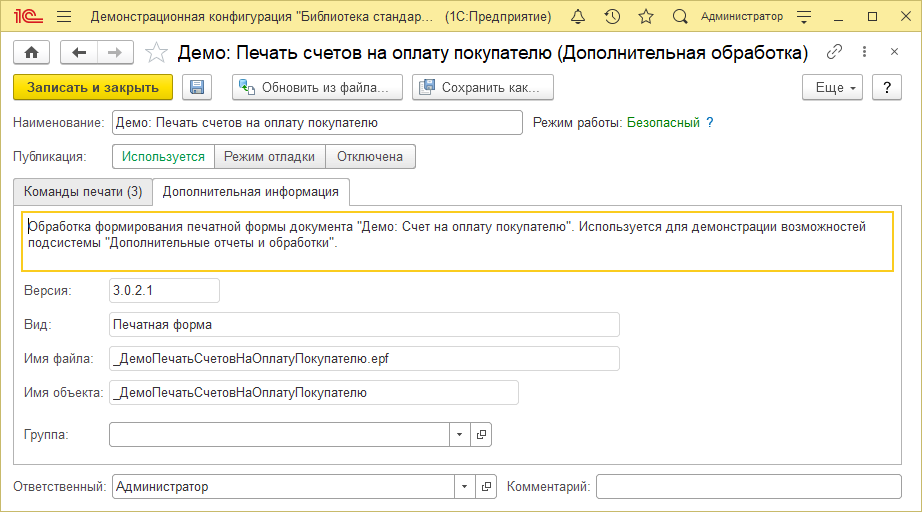
Task: Set publication to 'Режим отладки'
Action: pos(270,157)
